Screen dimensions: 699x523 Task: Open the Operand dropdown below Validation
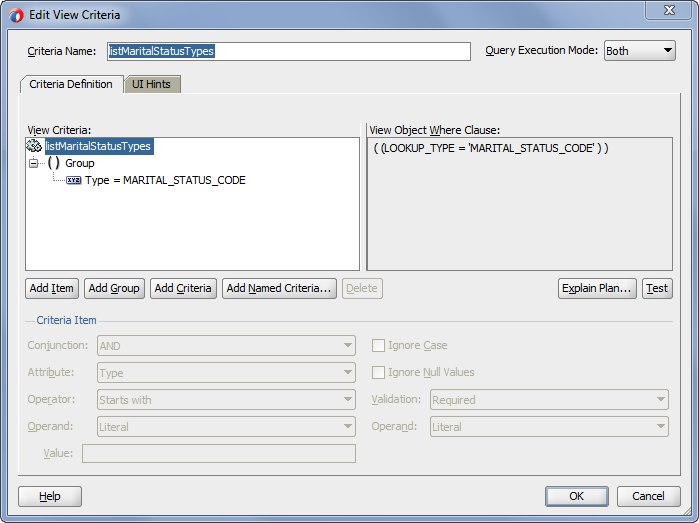[549, 427]
